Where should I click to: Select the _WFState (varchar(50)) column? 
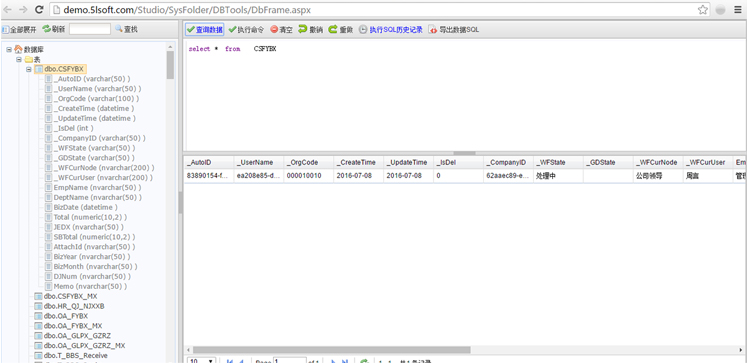pos(96,148)
